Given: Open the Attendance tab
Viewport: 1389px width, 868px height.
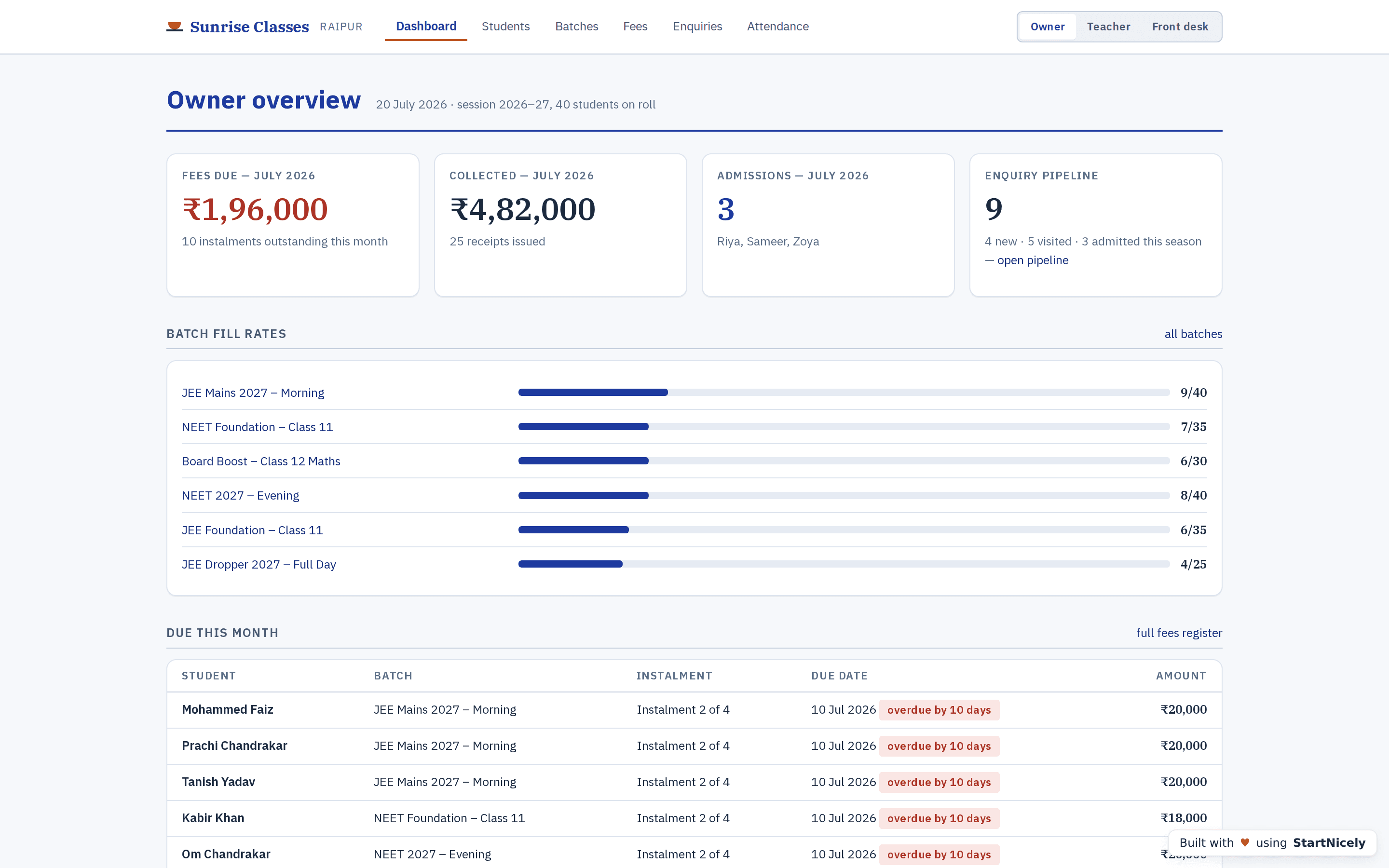Looking at the screenshot, I should [778, 27].
